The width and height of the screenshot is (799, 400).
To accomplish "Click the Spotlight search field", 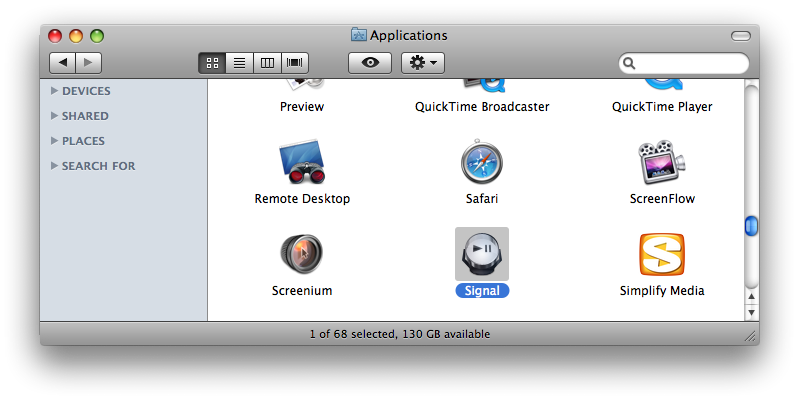I will [690, 63].
